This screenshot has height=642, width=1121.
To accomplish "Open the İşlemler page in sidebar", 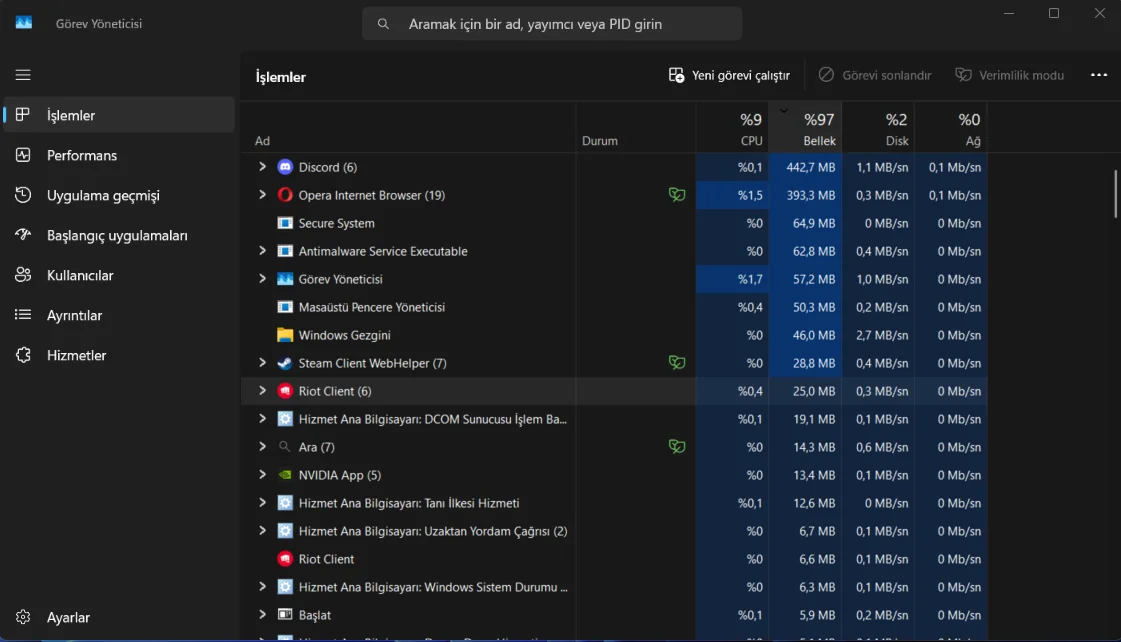I will pos(119,115).
